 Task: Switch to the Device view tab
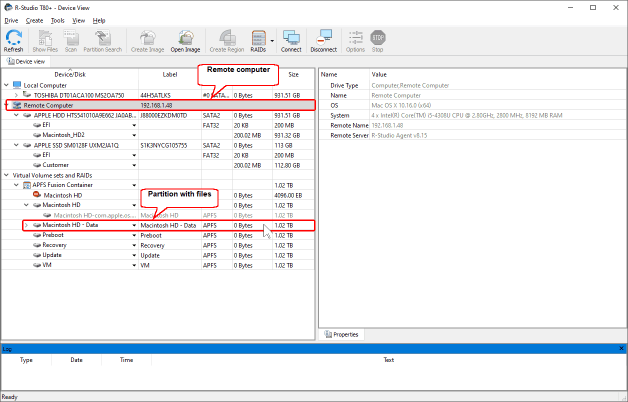pyautogui.click(x=26, y=61)
